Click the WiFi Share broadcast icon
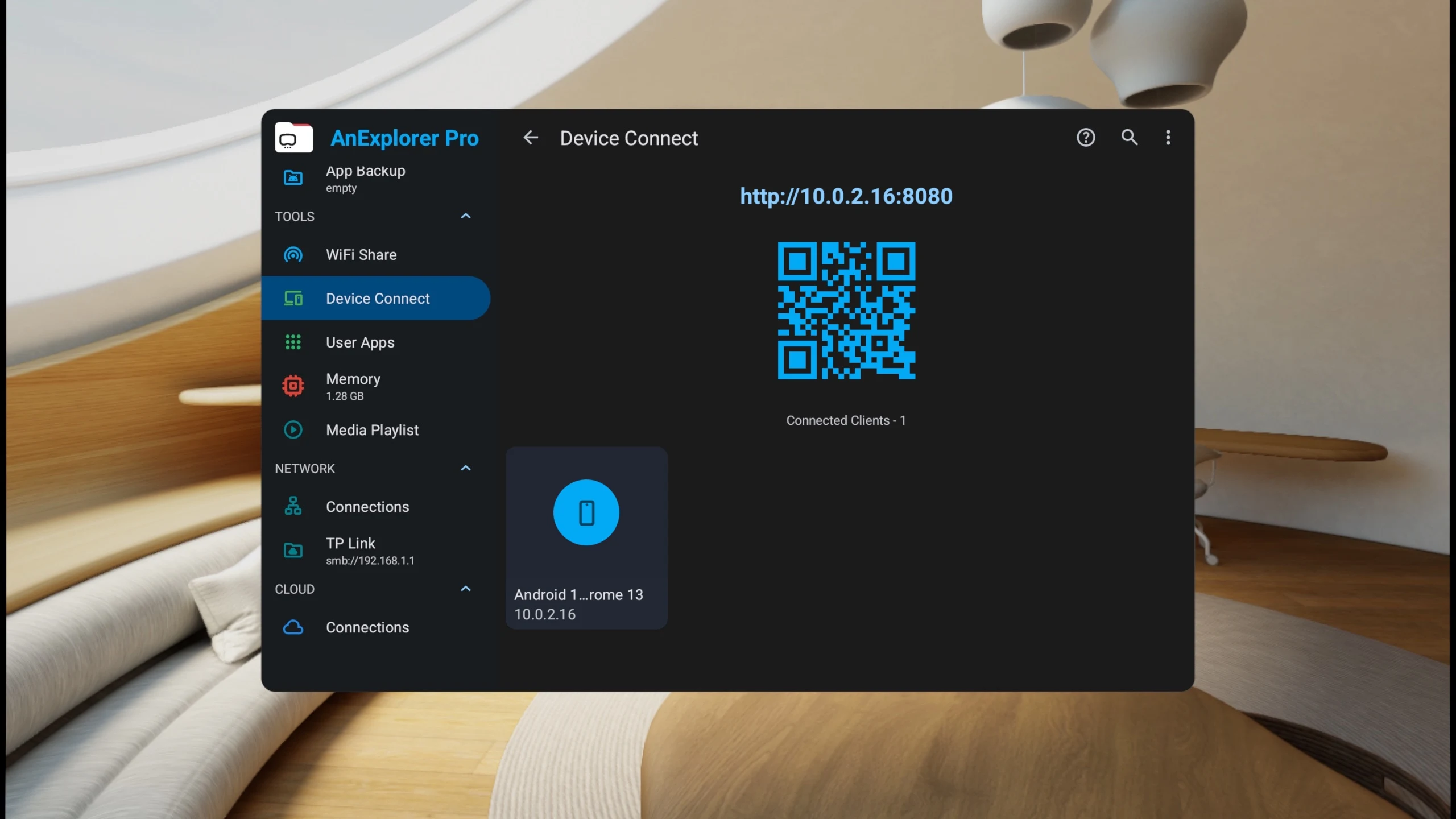 [x=293, y=255]
